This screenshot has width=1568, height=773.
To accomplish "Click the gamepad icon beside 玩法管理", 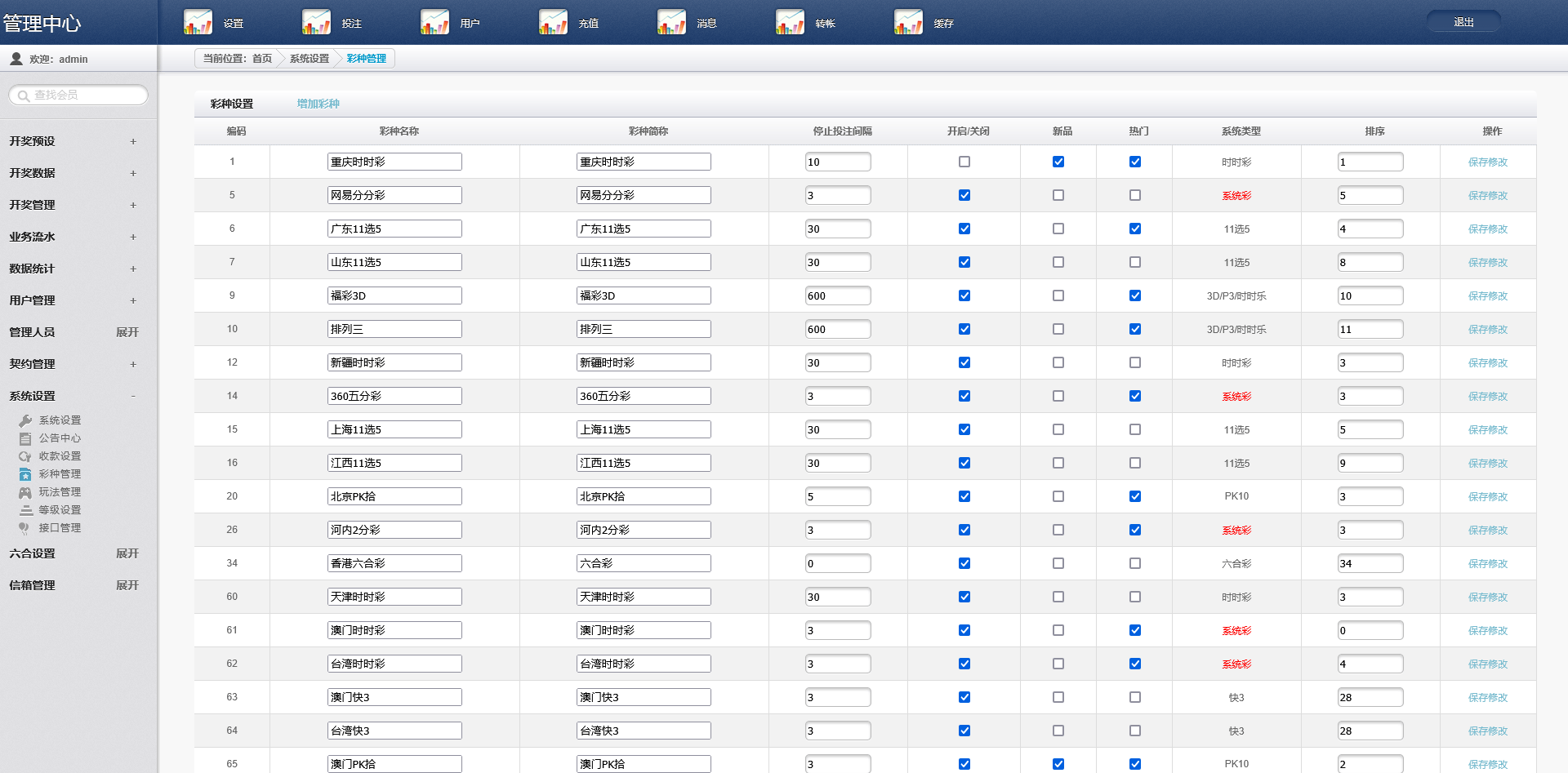I will coord(25,492).
